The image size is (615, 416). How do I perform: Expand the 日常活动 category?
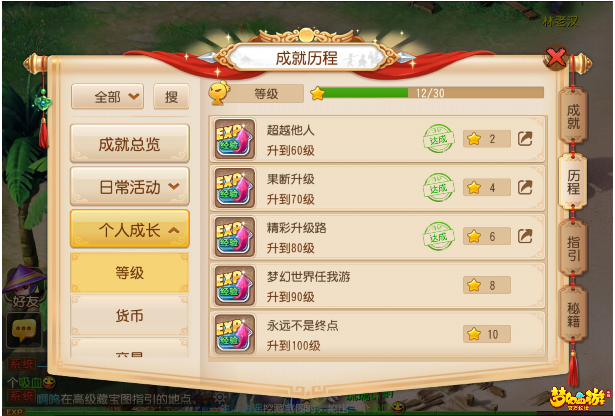click(x=130, y=187)
